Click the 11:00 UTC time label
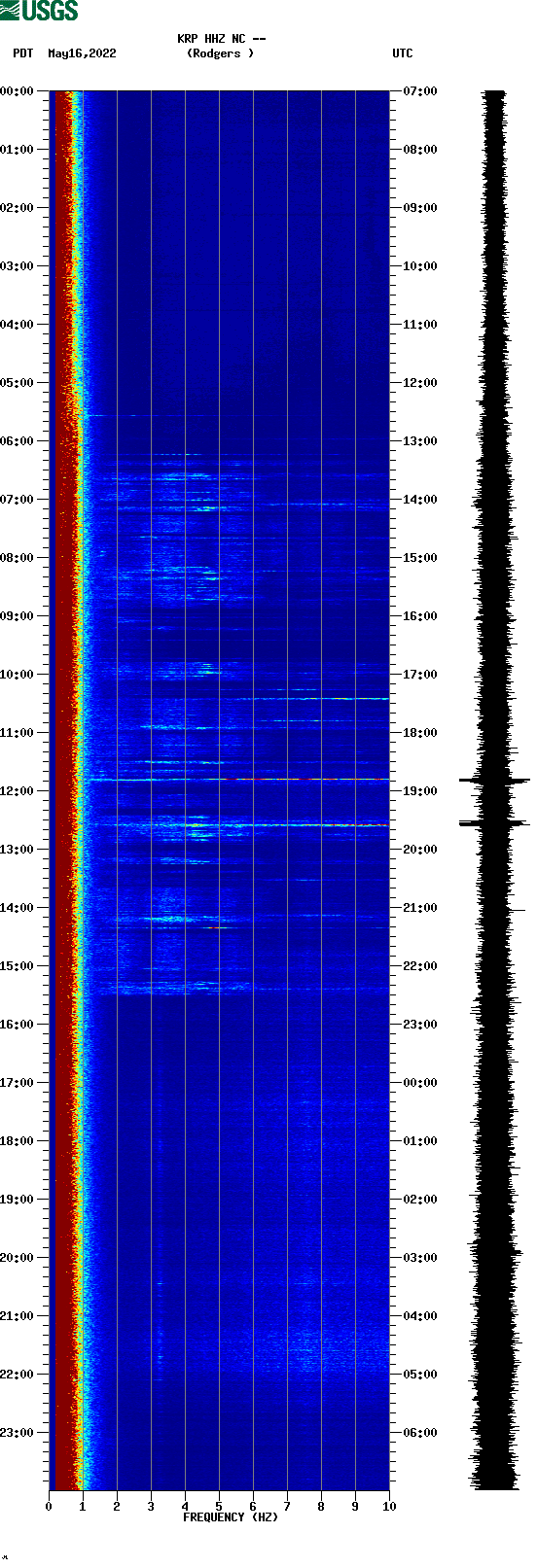This screenshot has height=1568, width=537. (x=420, y=325)
